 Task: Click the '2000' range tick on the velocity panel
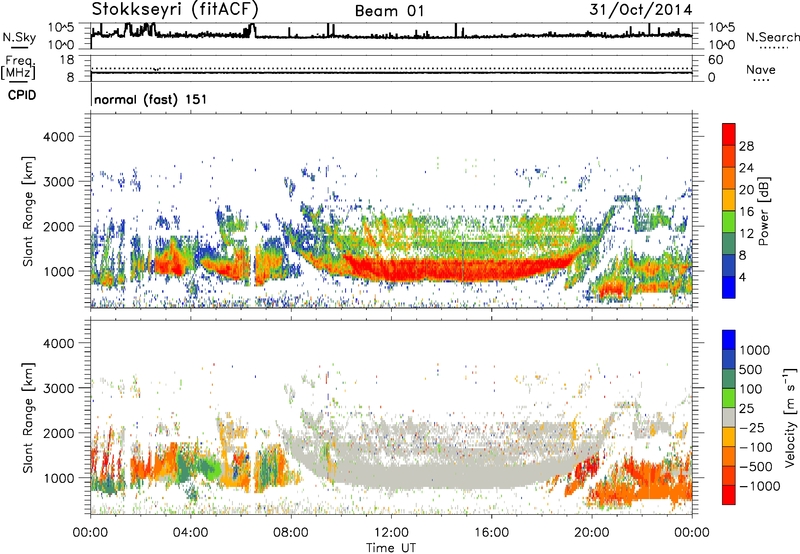(x=58, y=433)
